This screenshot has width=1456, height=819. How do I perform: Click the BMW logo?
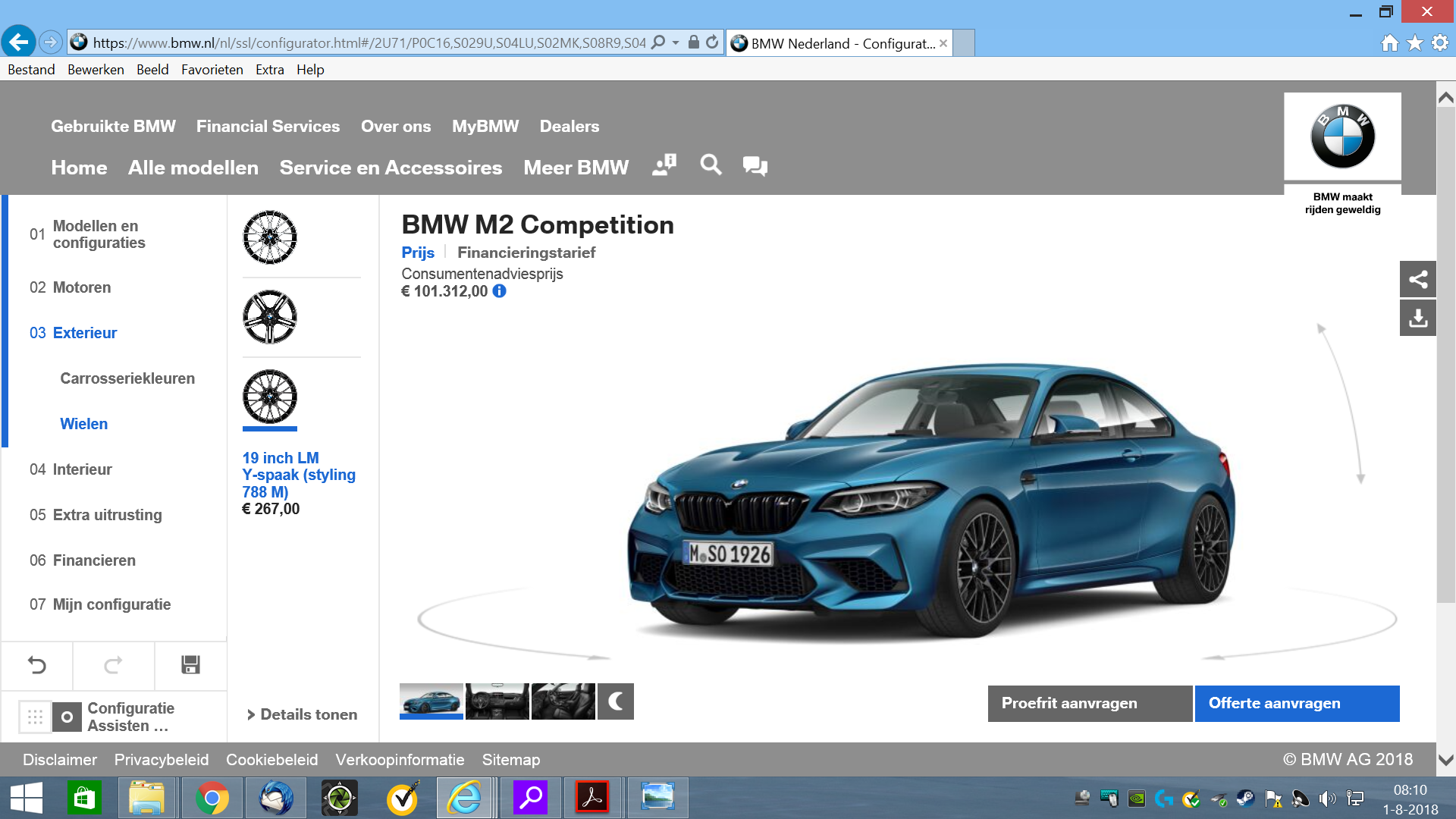[1342, 137]
